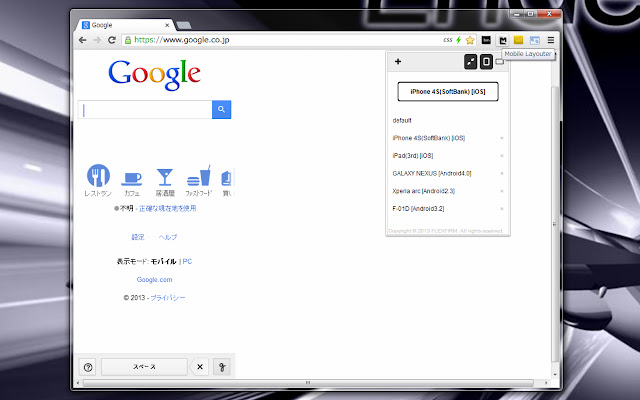Viewport: 640px width, 400px height.
Task: Choose iPad(3rd) [iOS] device
Action: click(413, 156)
